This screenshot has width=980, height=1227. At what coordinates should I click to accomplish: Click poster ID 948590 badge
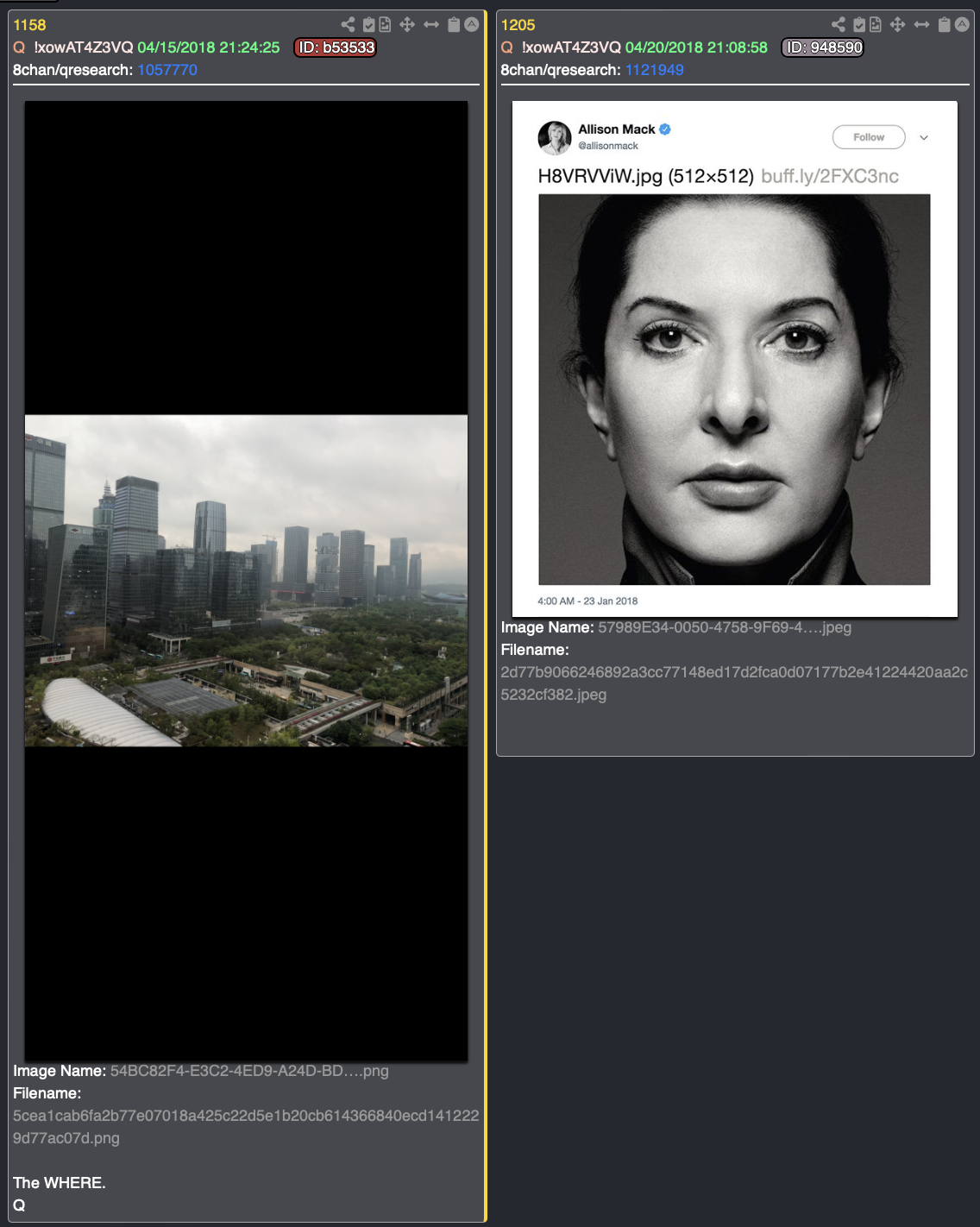pyautogui.click(x=823, y=47)
